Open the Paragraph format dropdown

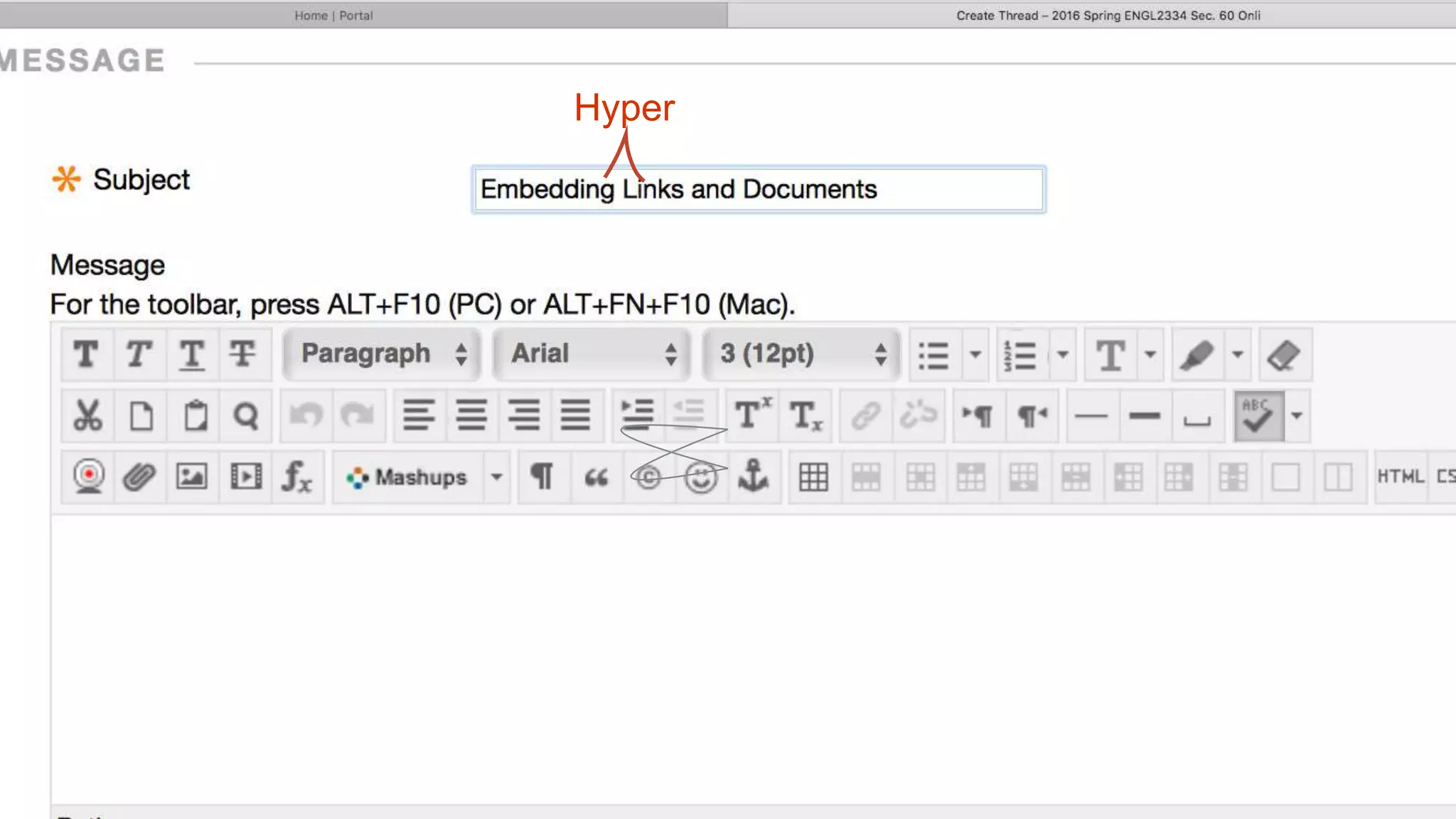pos(382,354)
